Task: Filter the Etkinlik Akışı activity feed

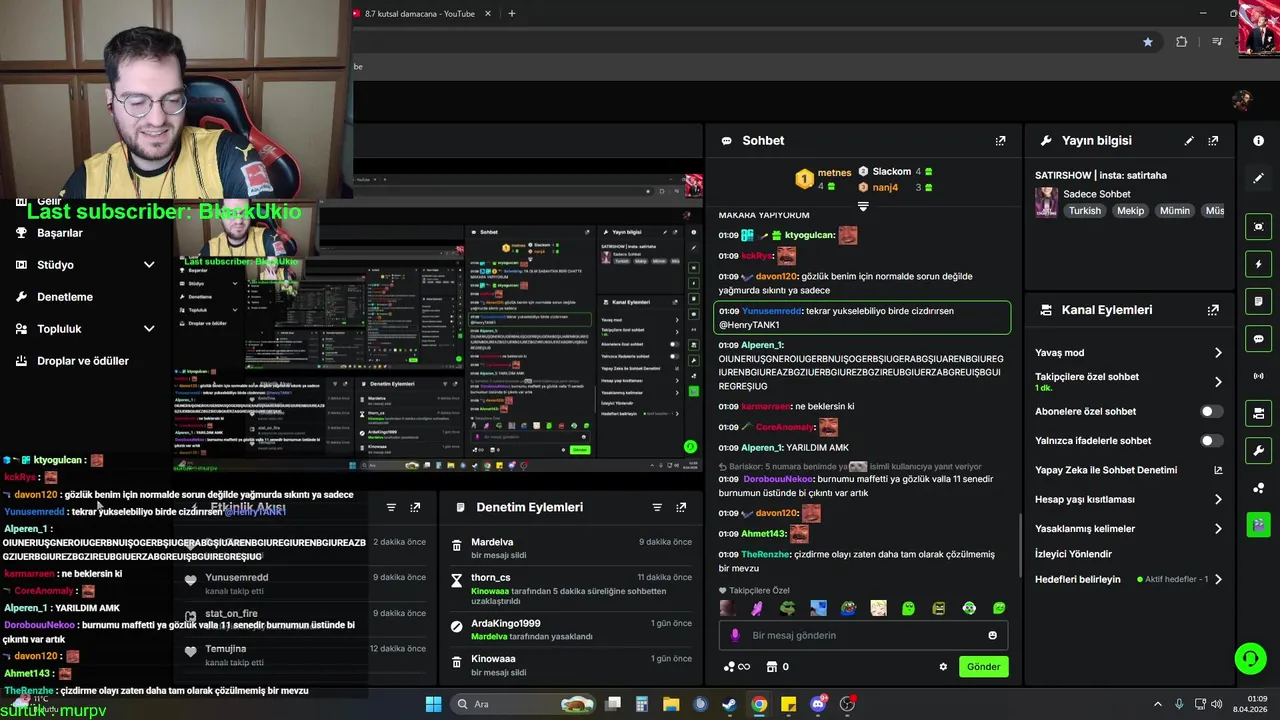Action: (x=391, y=507)
